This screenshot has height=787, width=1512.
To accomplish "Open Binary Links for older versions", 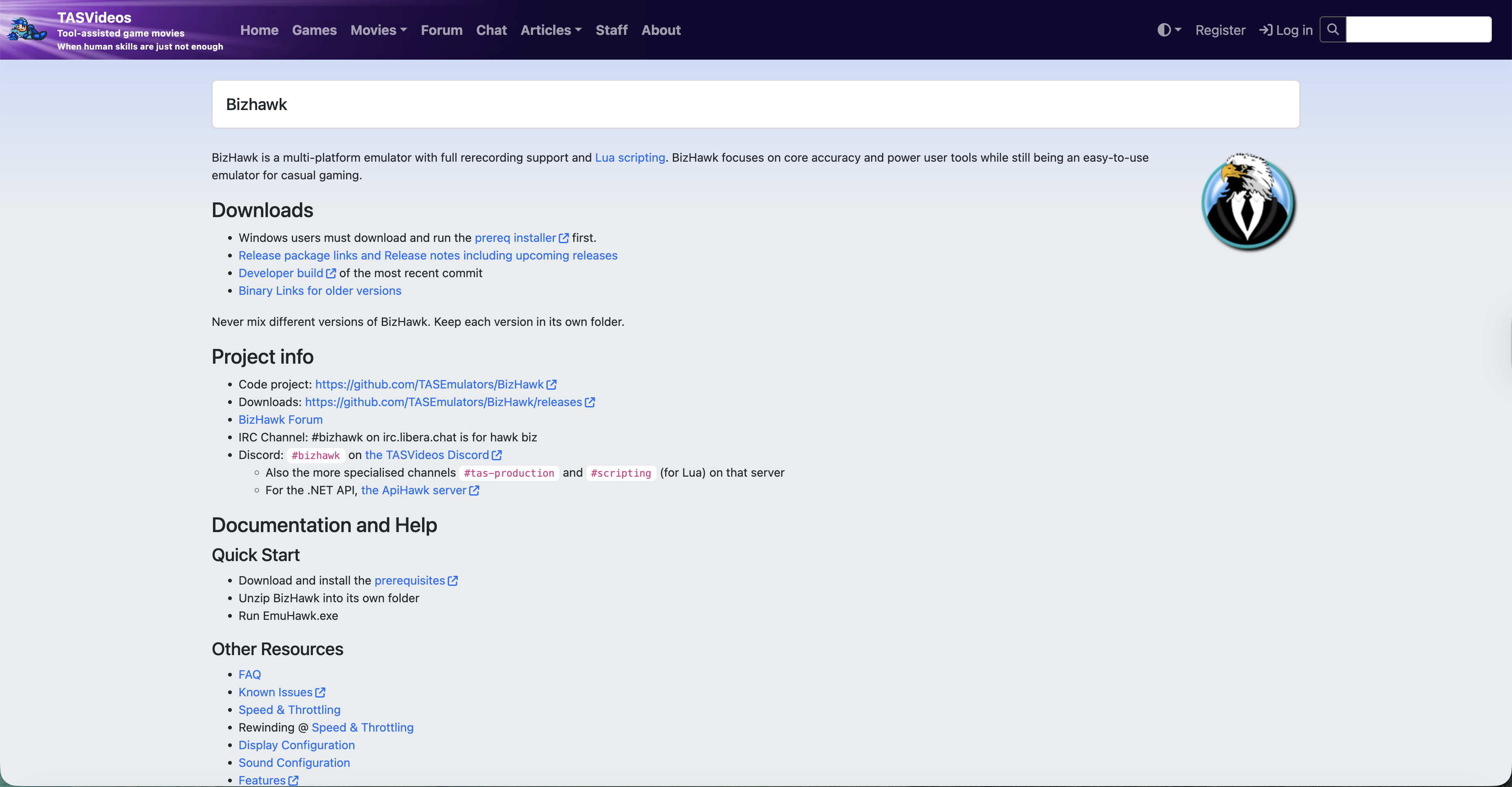I will point(319,291).
